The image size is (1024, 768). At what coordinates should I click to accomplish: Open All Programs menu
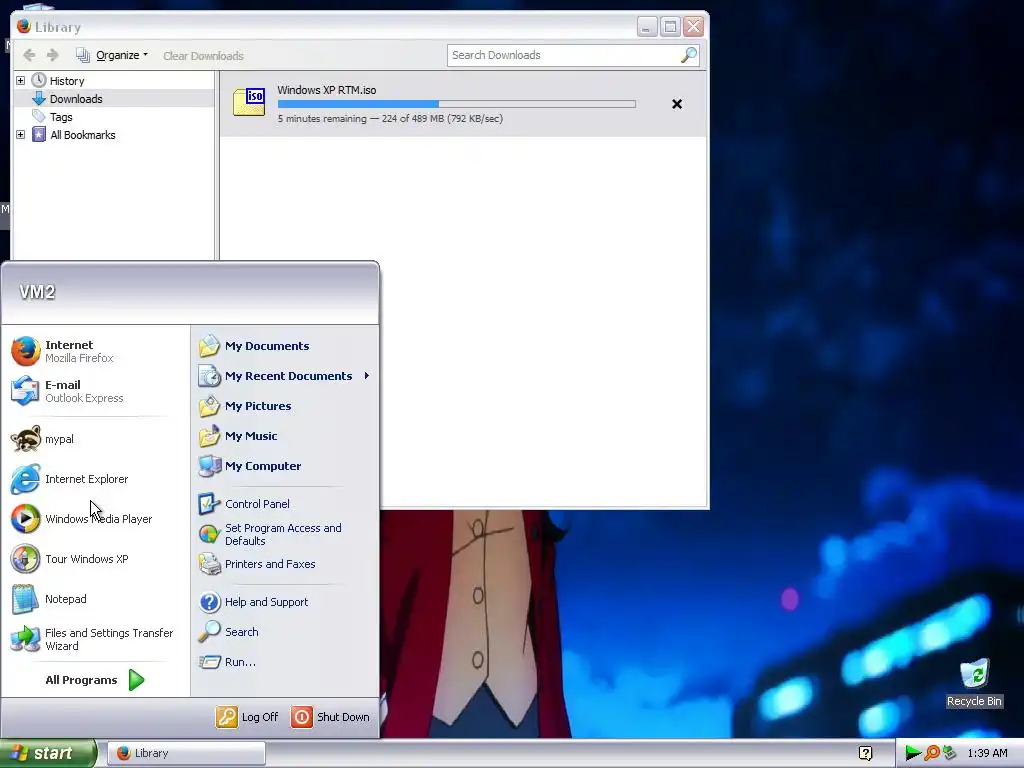click(95, 680)
